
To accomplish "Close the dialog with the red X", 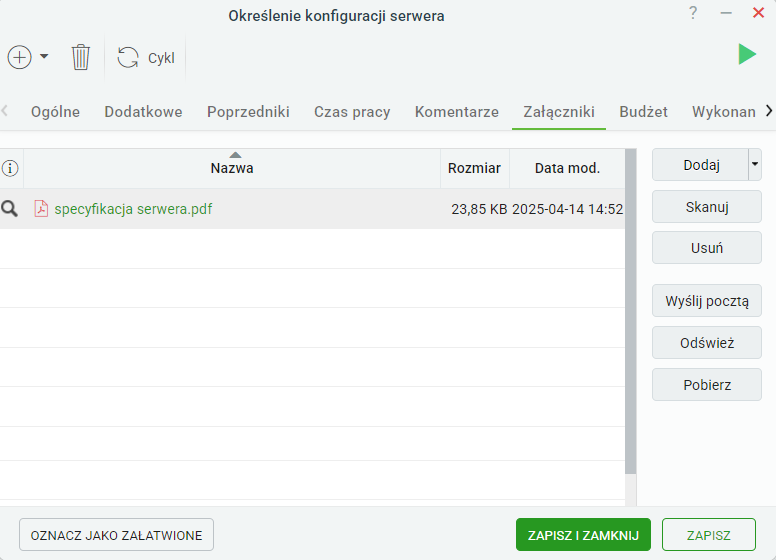I will point(758,13).
